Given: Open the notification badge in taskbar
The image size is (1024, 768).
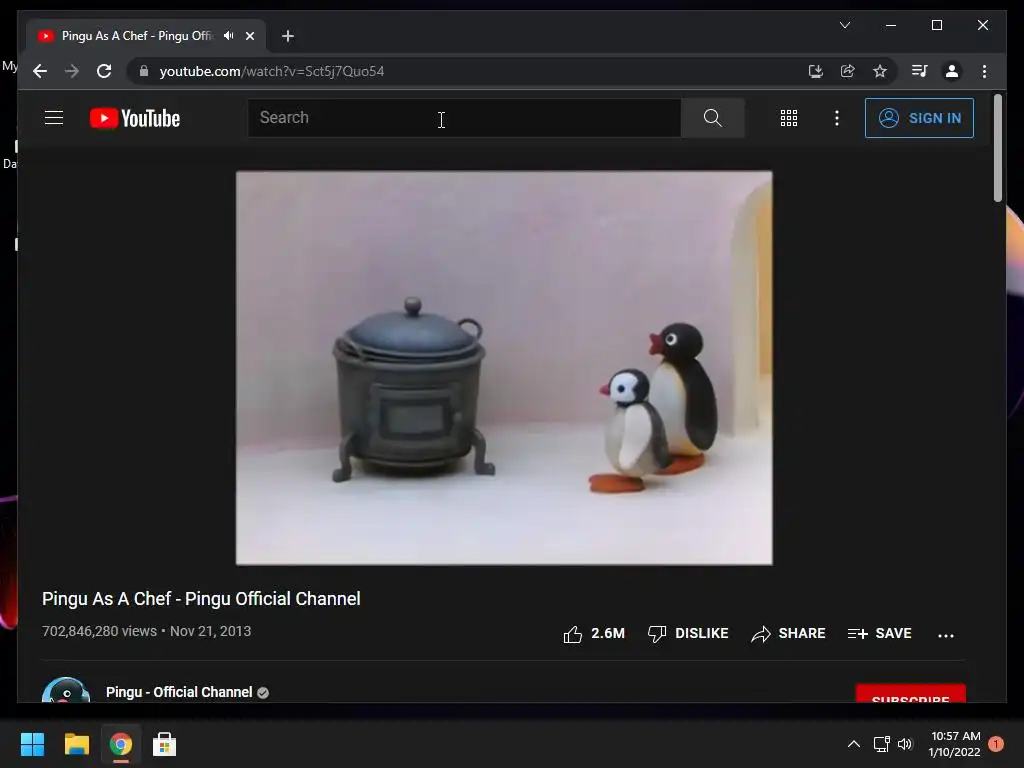Looking at the screenshot, I should point(996,744).
